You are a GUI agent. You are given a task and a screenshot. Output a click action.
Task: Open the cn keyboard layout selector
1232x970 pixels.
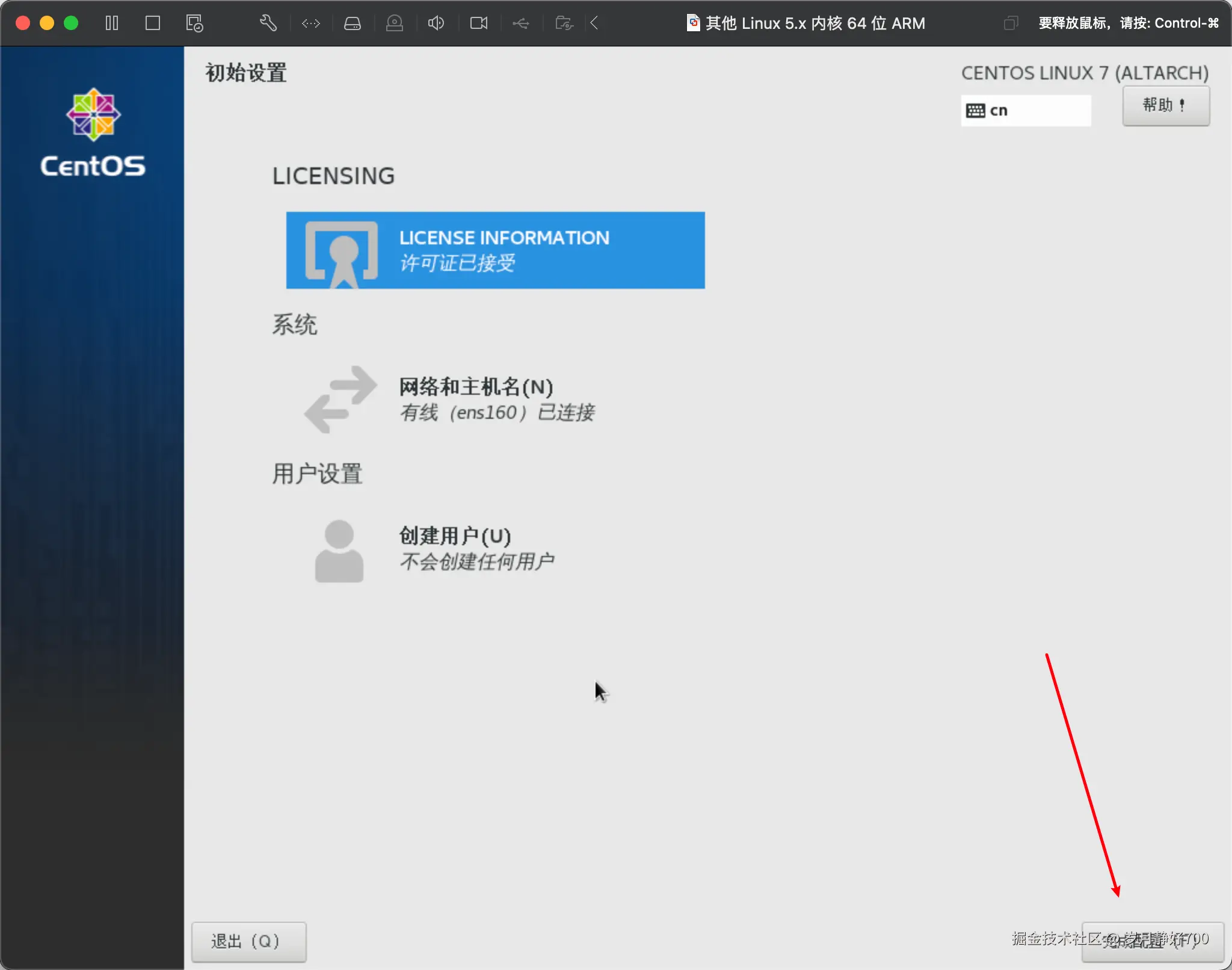pyautogui.click(x=1025, y=111)
